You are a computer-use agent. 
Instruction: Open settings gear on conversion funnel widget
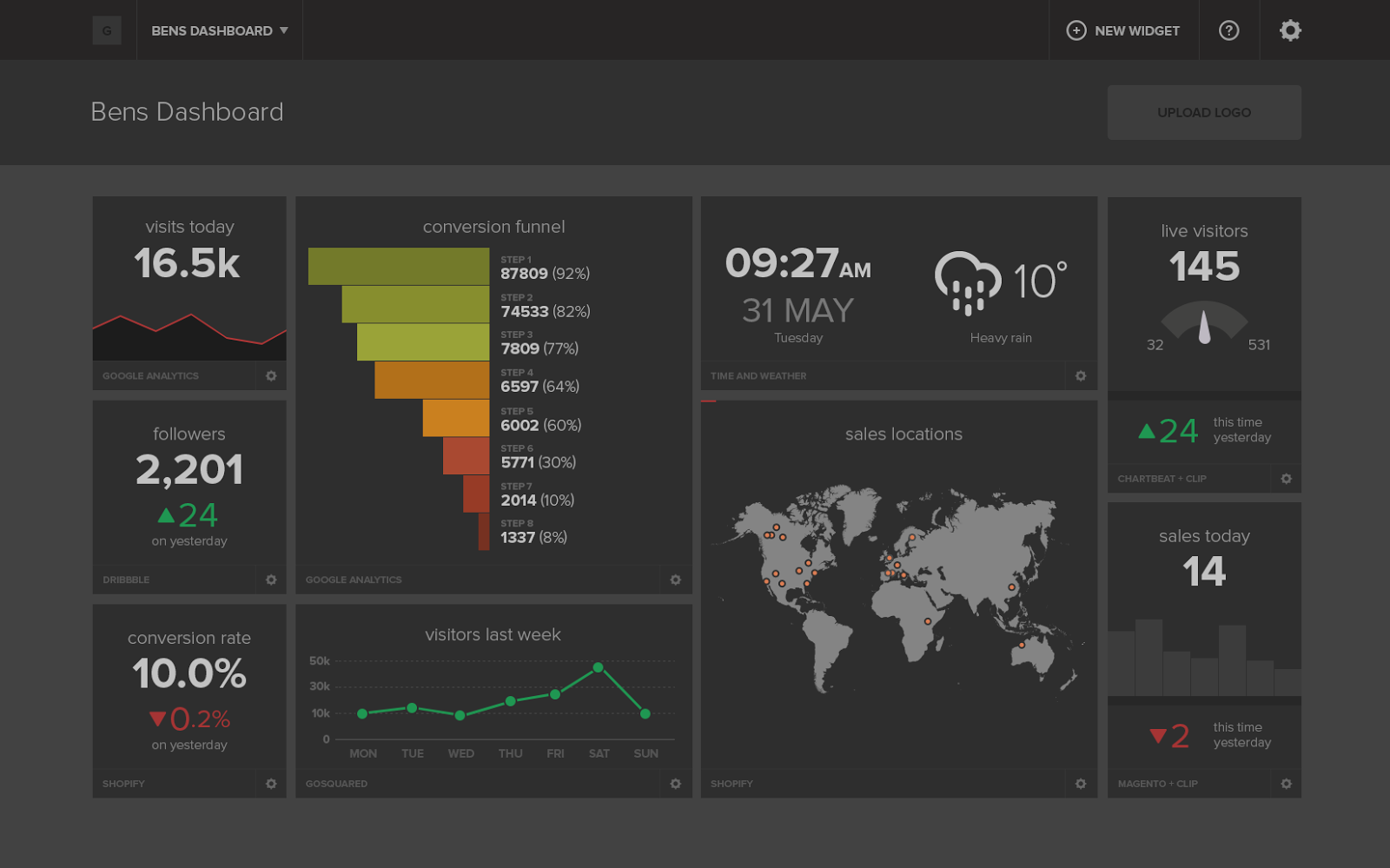point(675,580)
